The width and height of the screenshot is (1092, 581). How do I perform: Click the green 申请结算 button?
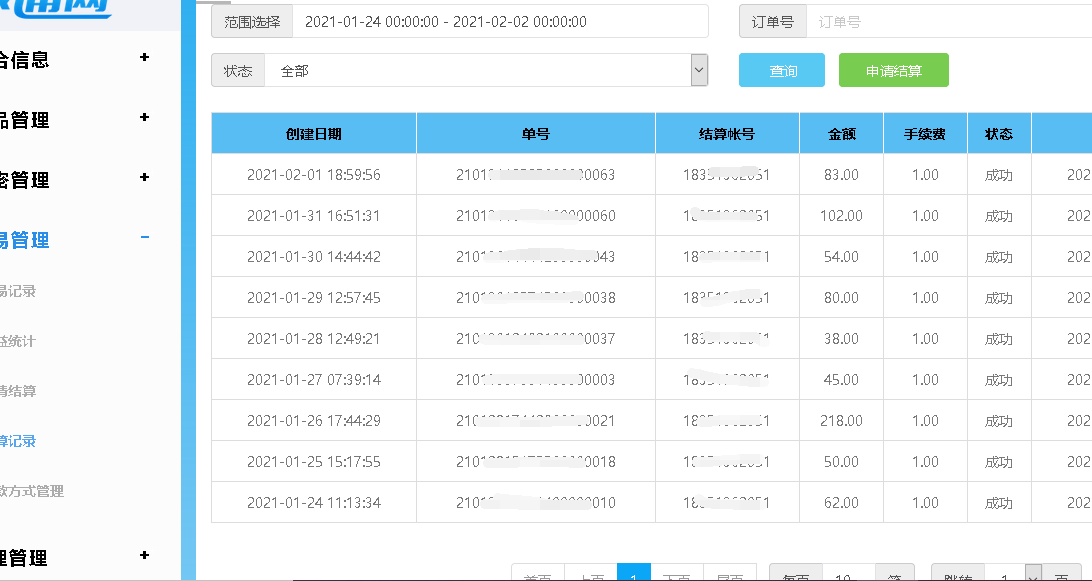pos(893,71)
